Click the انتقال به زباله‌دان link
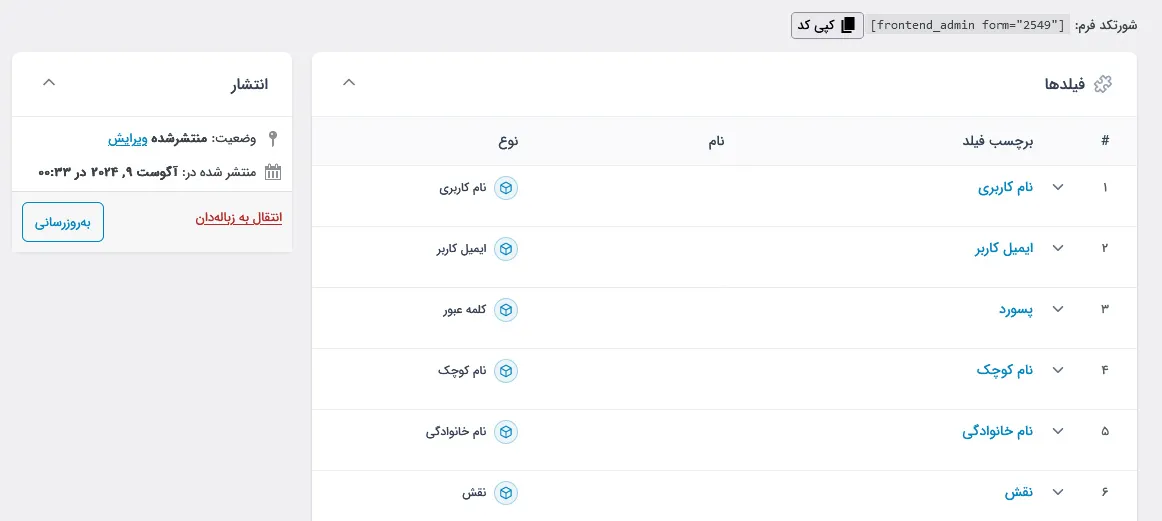Viewport: 1162px width, 521px height. [239, 219]
